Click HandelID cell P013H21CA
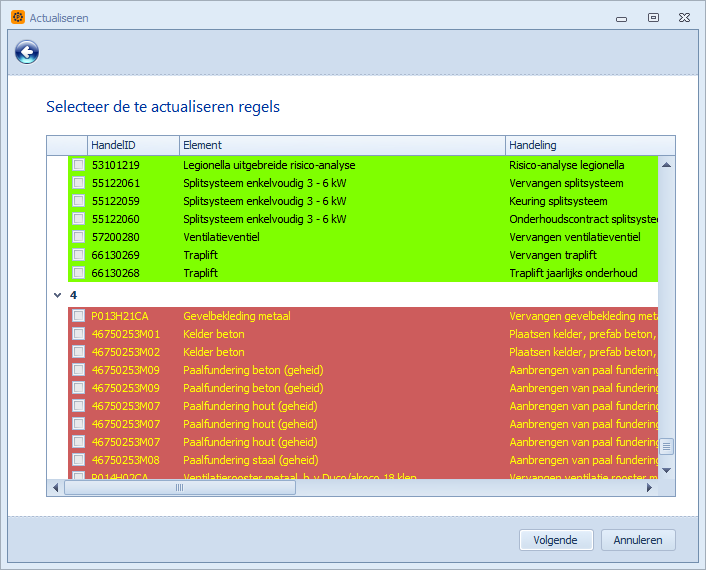This screenshot has width=706, height=570. click(x=133, y=316)
